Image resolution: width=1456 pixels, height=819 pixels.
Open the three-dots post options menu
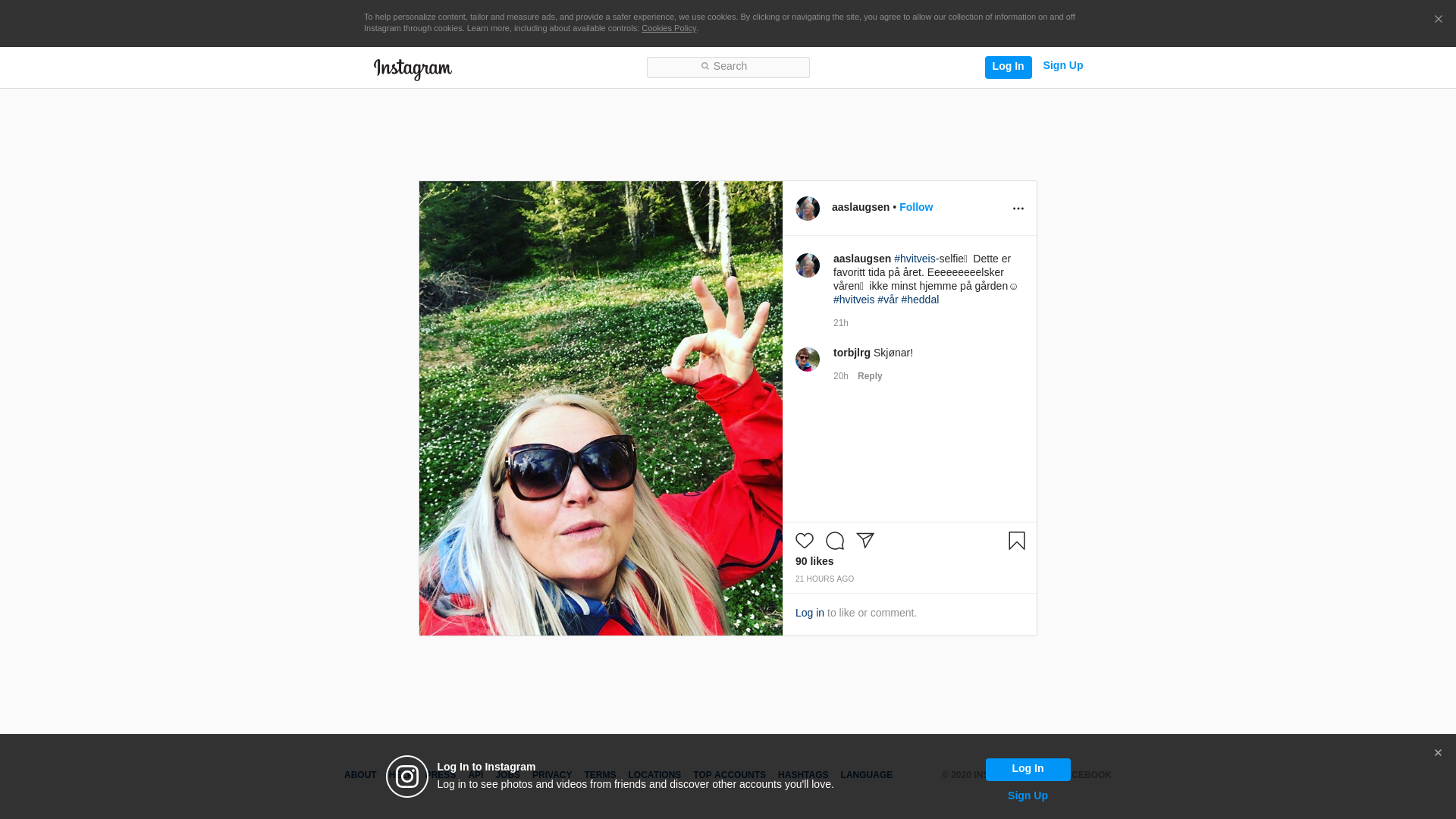point(1018,209)
